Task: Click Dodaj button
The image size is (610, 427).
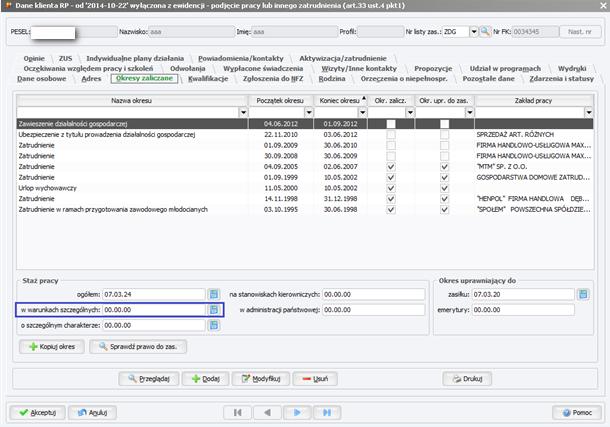Action: 206,378
